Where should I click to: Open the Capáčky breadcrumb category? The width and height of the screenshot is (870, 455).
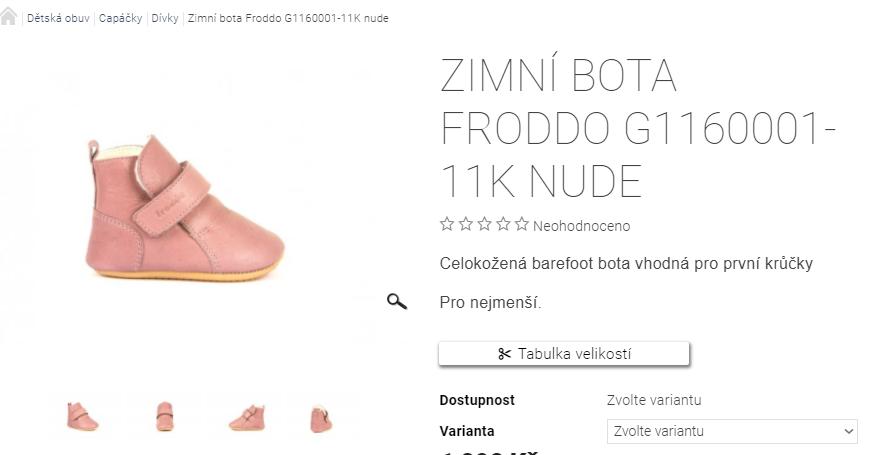click(120, 19)
